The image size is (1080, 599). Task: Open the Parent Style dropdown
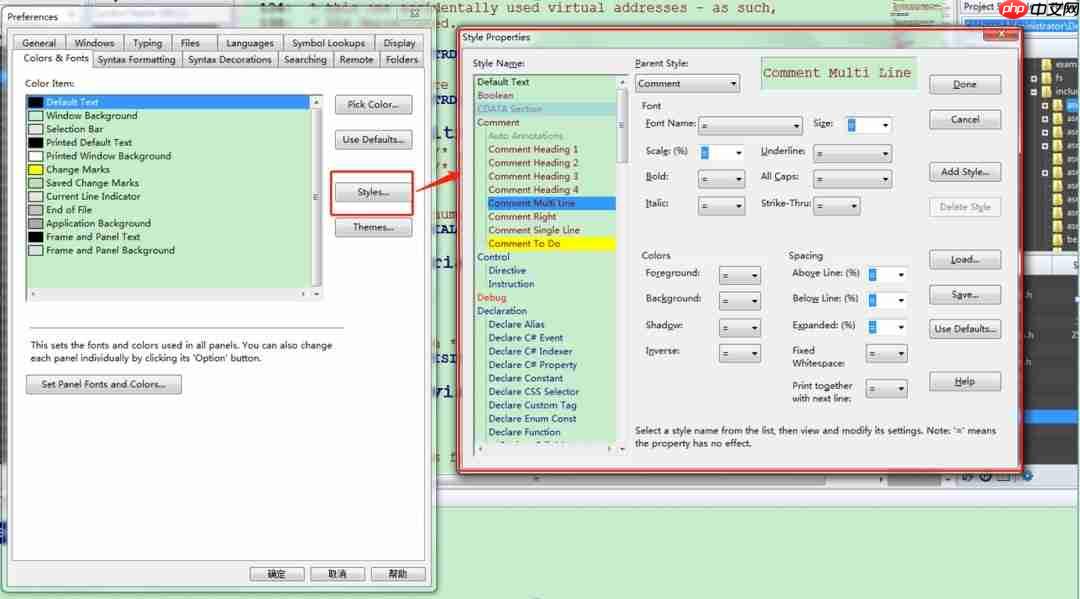pos(687,84)
